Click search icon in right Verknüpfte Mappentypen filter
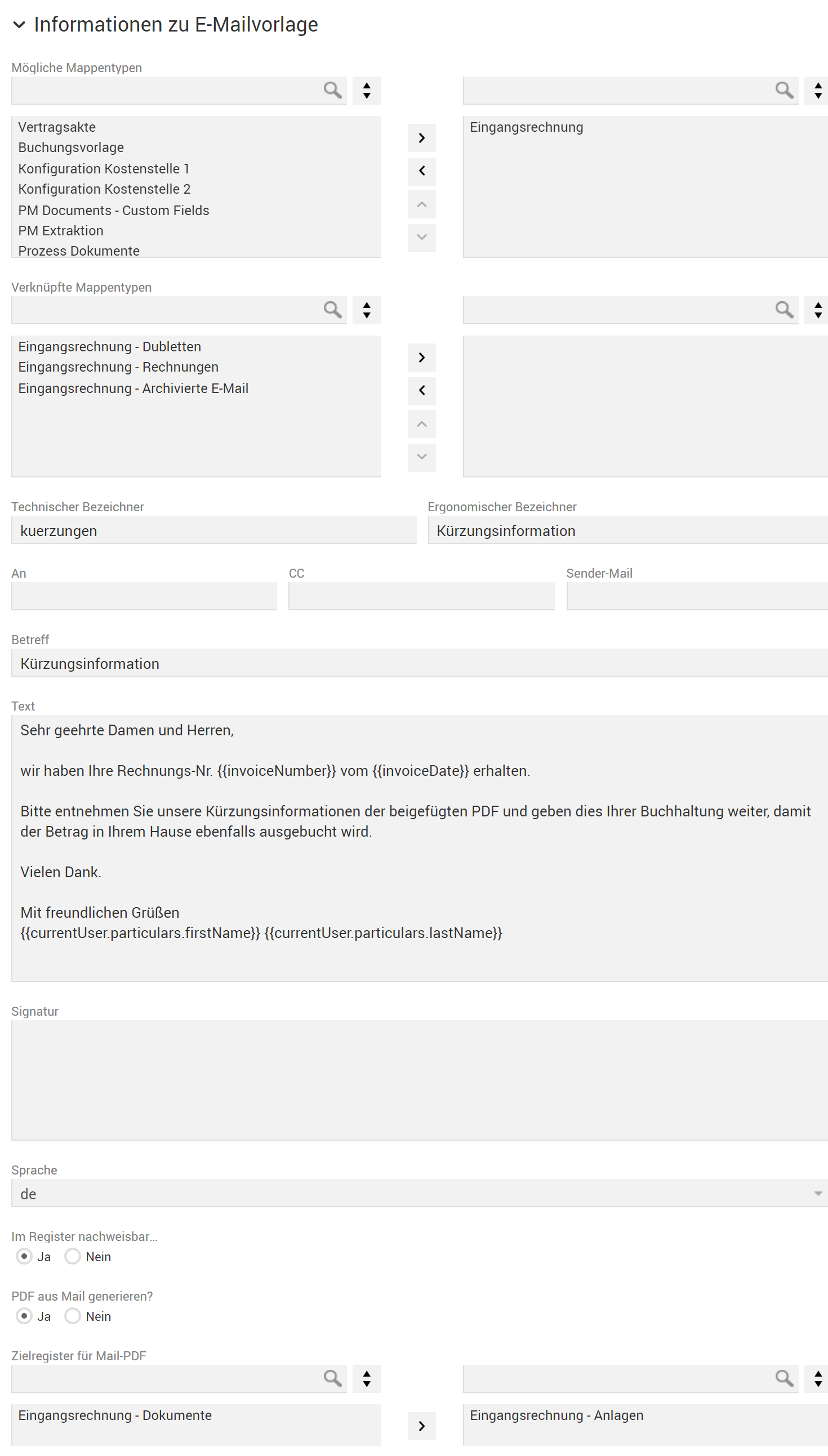 click(784, 310)
